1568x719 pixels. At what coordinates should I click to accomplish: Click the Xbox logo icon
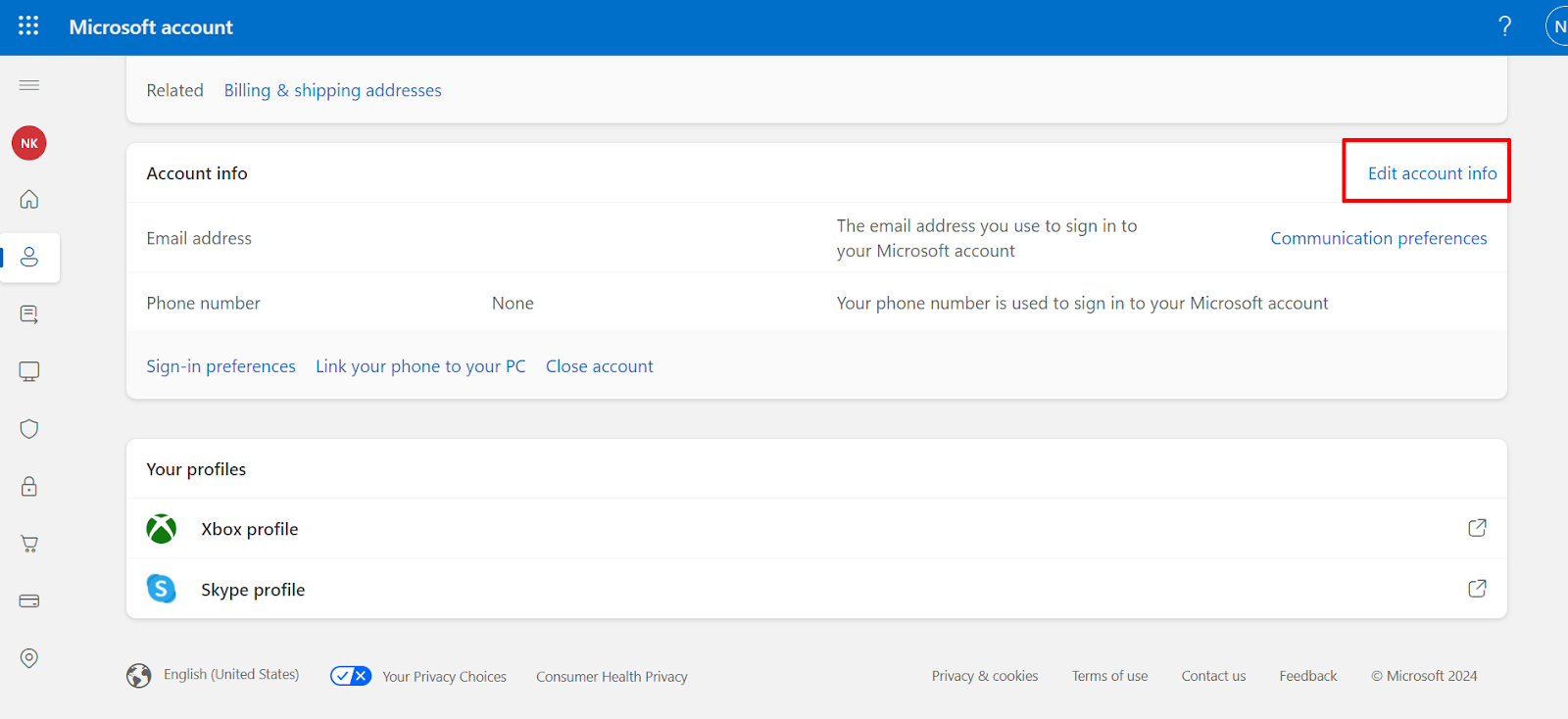tap(162, 529)
